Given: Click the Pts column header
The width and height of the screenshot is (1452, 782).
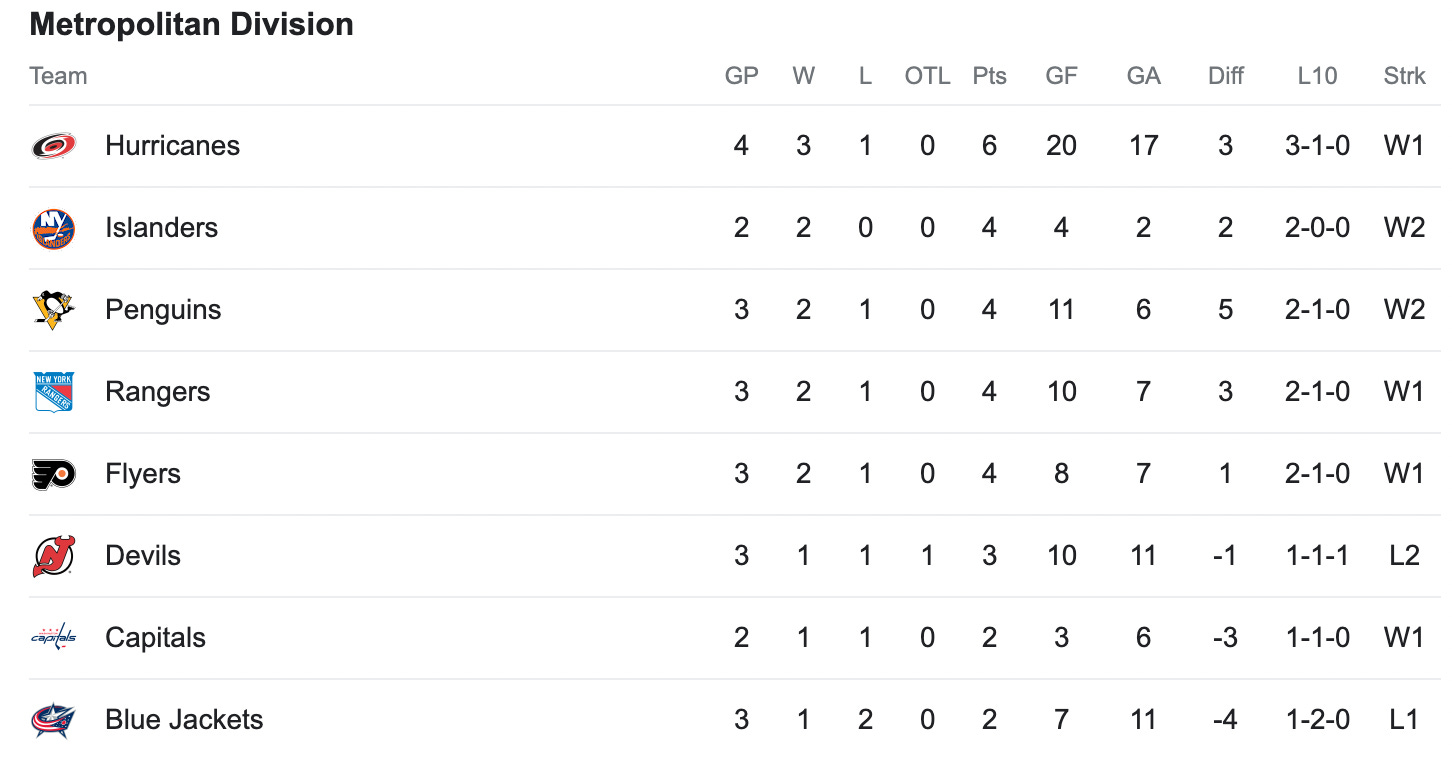Looking at the screenshot, I should [989, 76].
